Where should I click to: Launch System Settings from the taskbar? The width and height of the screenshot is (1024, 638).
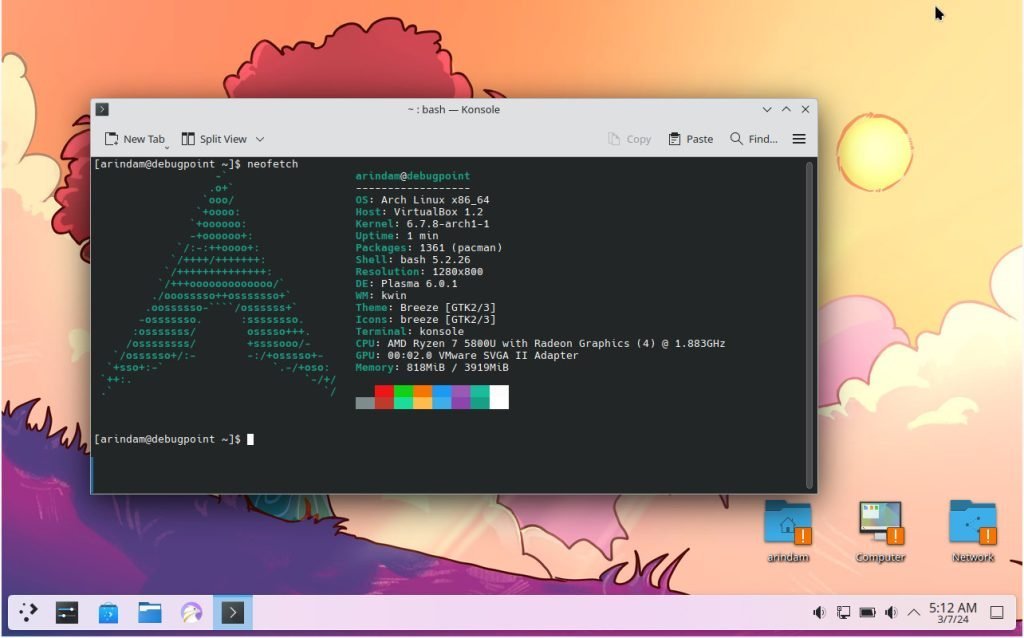(67, 613)
